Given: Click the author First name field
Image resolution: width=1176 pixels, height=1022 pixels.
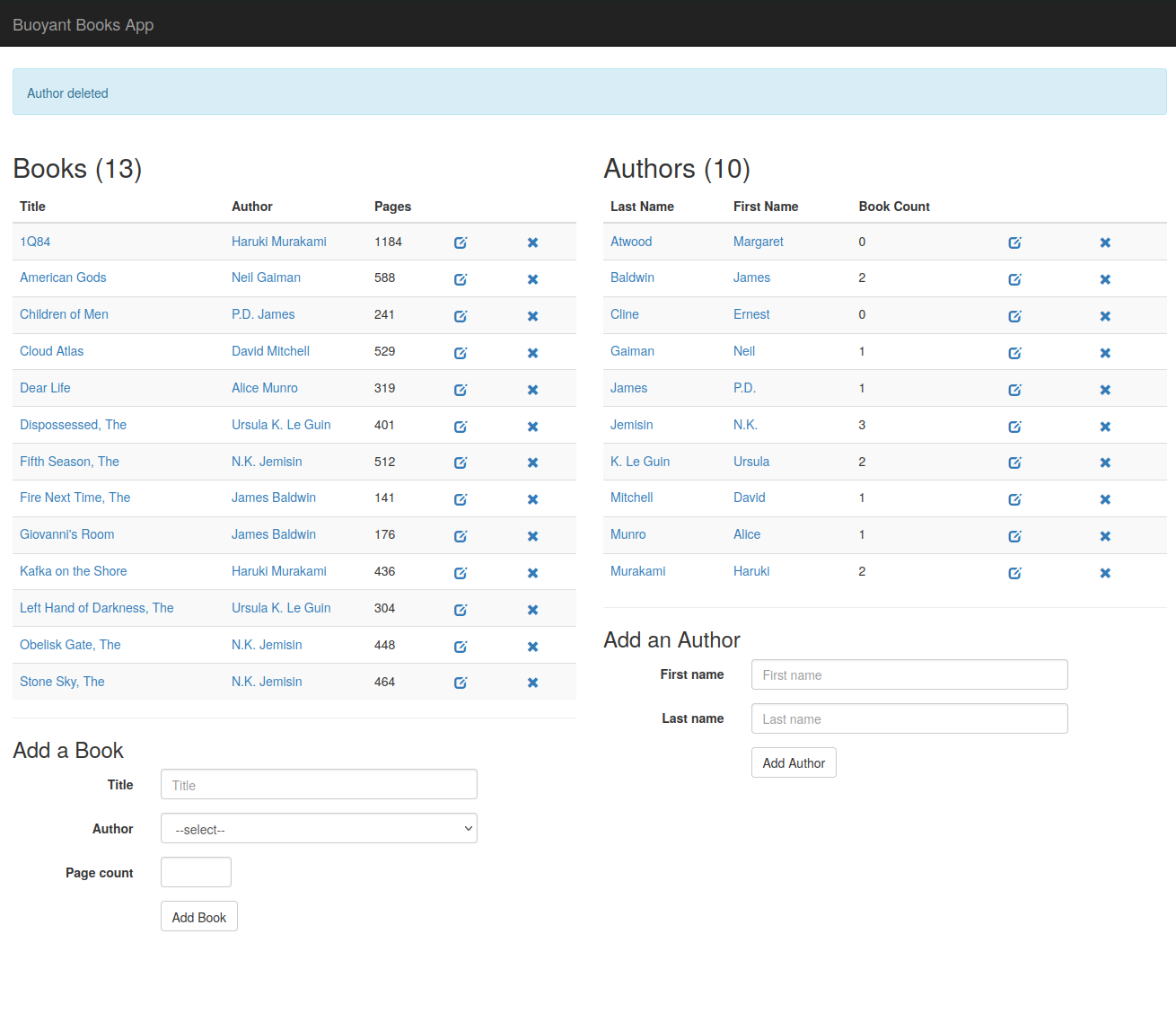Looking at the screenshot, I should [x=908, y=674].
